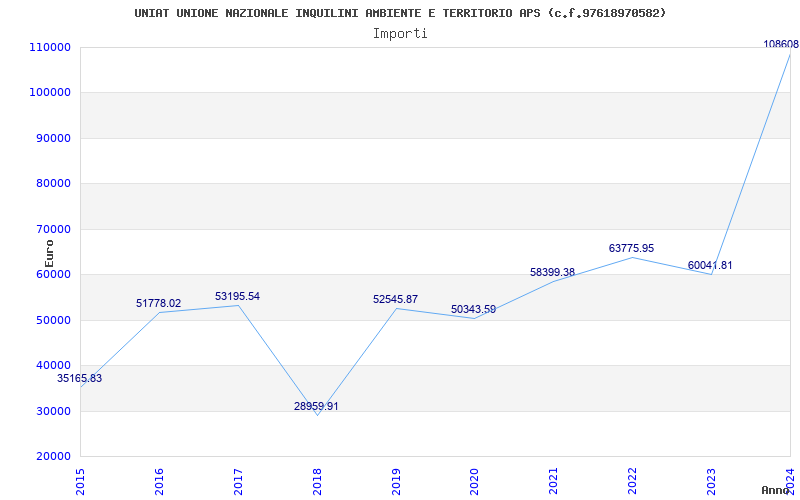Select the Importi subtitle text

click(x=400, y=34)
